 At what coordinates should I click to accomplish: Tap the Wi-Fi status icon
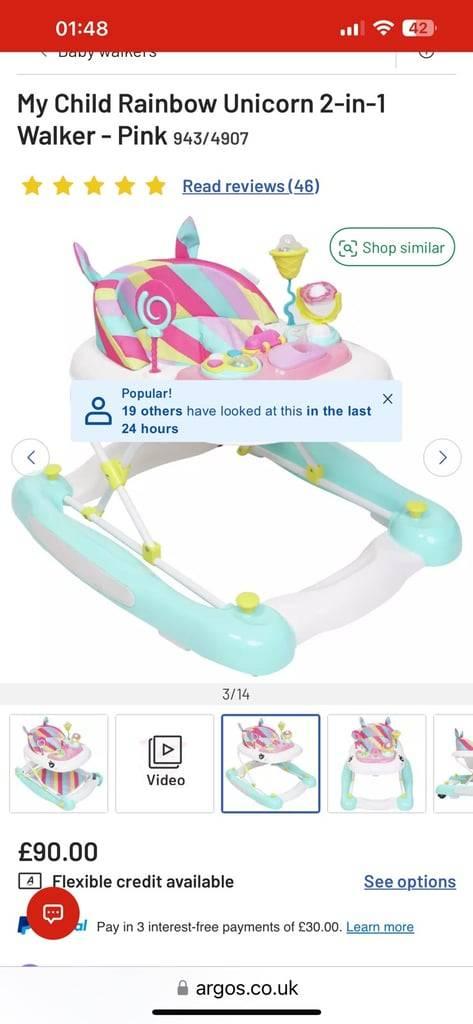point(382,28)
